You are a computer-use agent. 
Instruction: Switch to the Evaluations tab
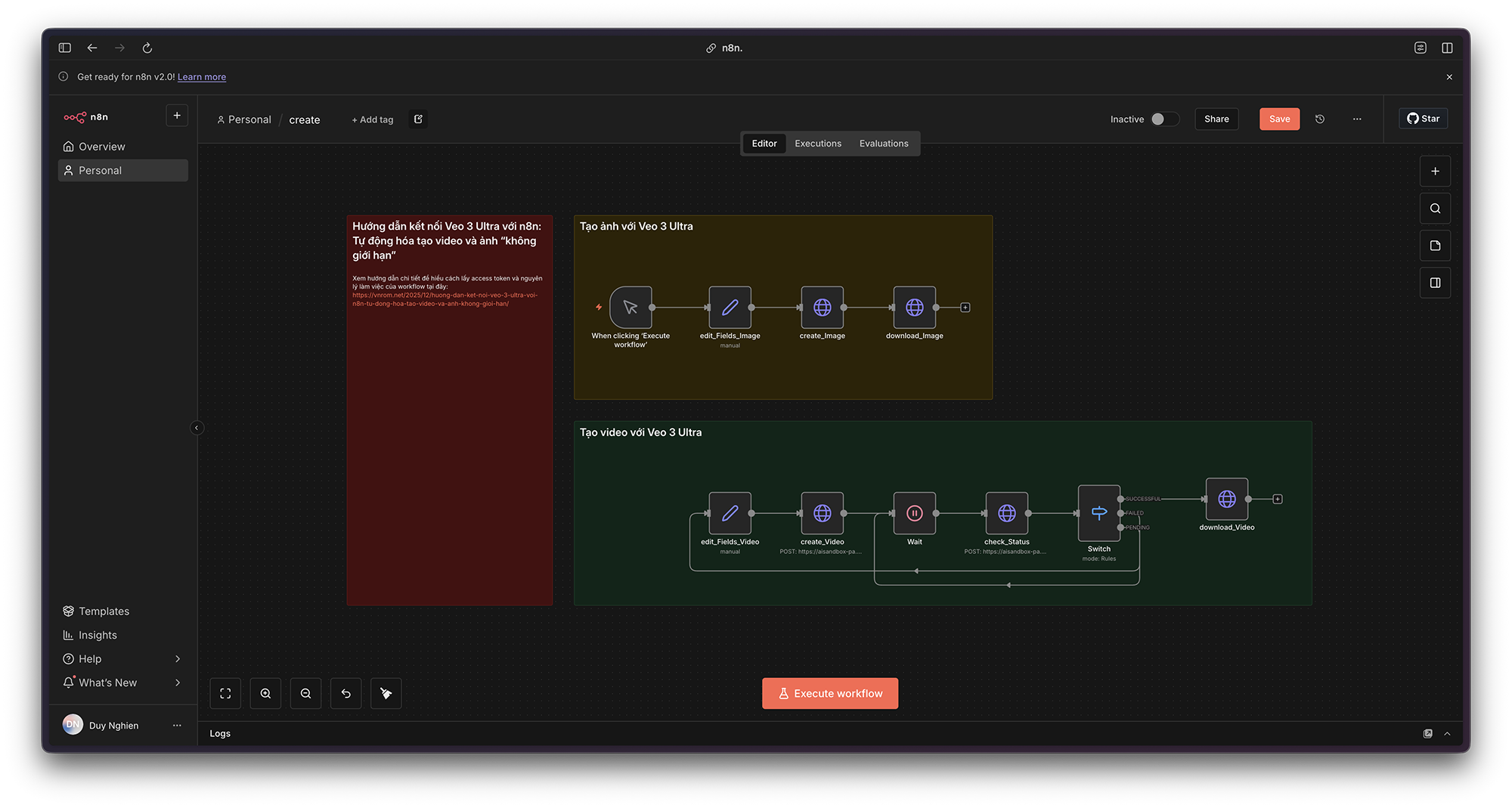[883, 144]
